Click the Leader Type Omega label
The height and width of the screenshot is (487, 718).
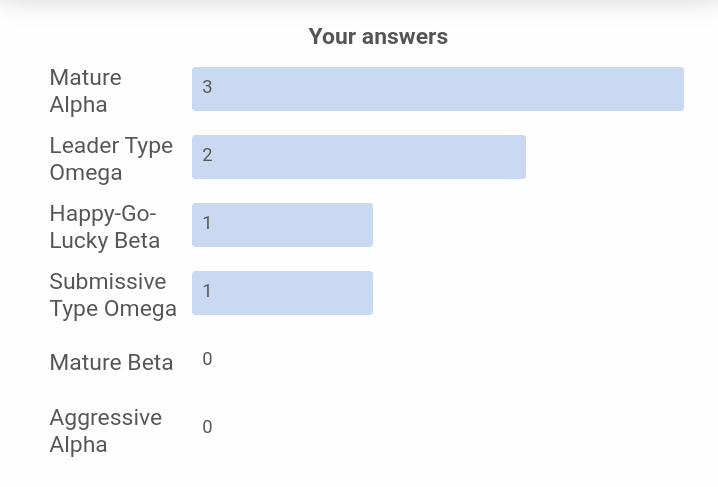111,159
